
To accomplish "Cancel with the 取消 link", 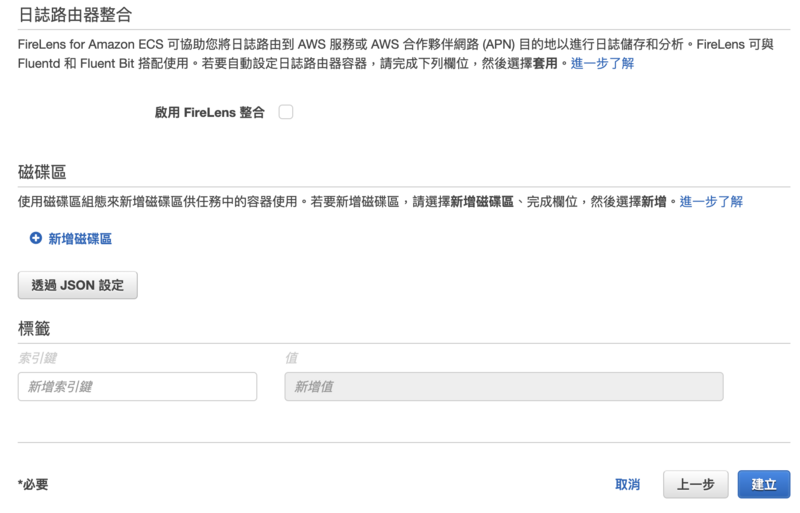I will [627, 484].
